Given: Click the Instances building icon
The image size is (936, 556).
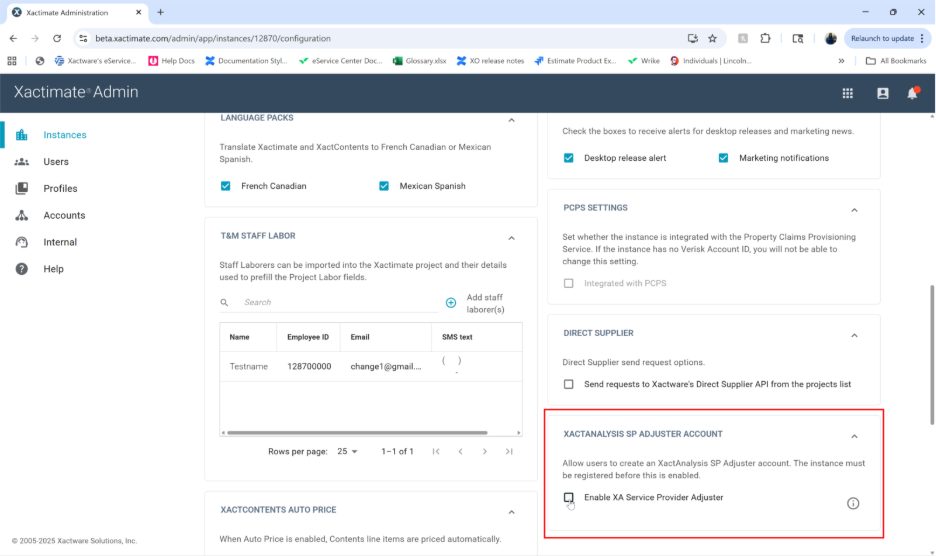Looking at the screenshot, I should pos(21,135).
